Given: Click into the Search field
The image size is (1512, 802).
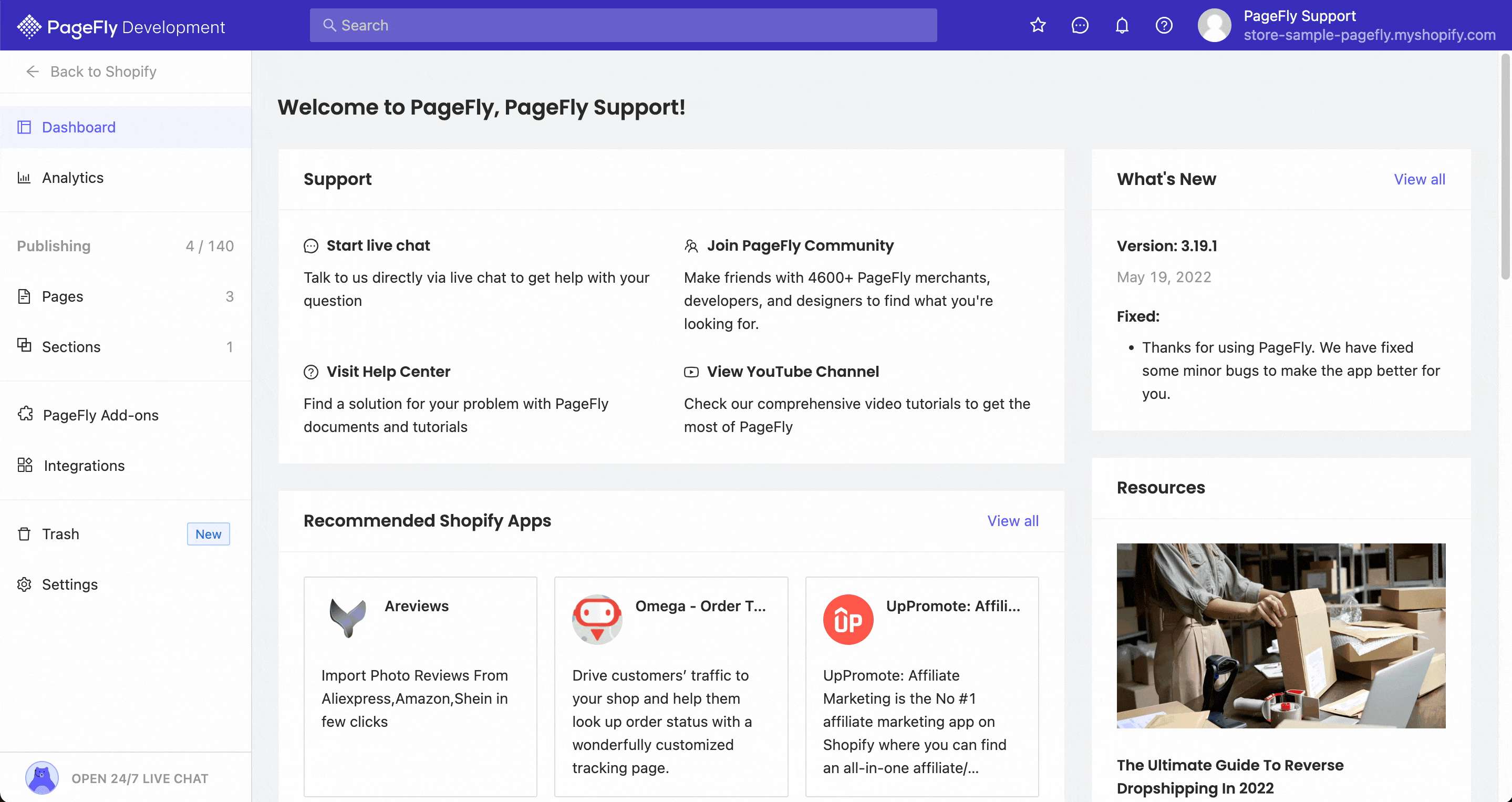Looking at the screenshot, I should pyautogui.click(x=624, y=25).
